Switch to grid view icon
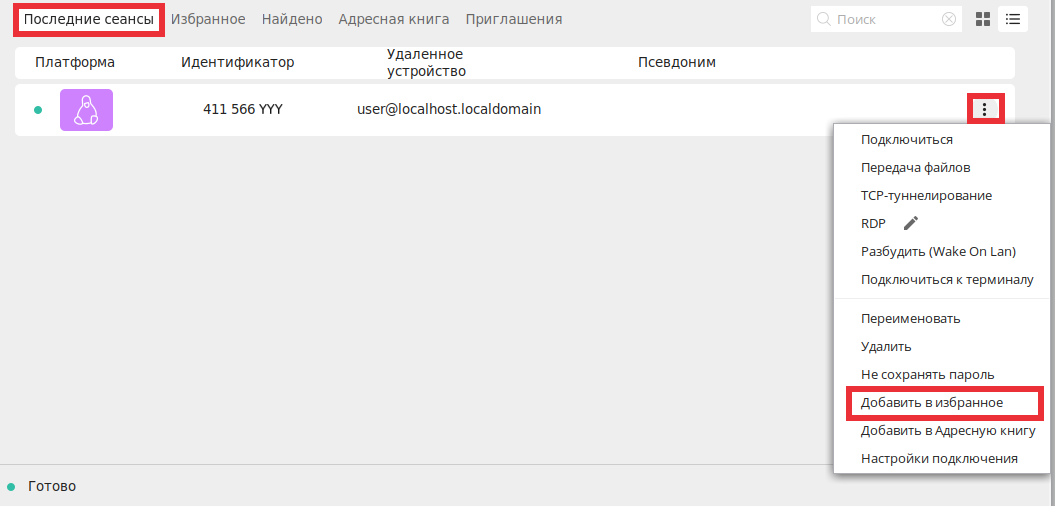Image resolution: width=1055 pixels, height=506 pixels. (x=983, y=20)
